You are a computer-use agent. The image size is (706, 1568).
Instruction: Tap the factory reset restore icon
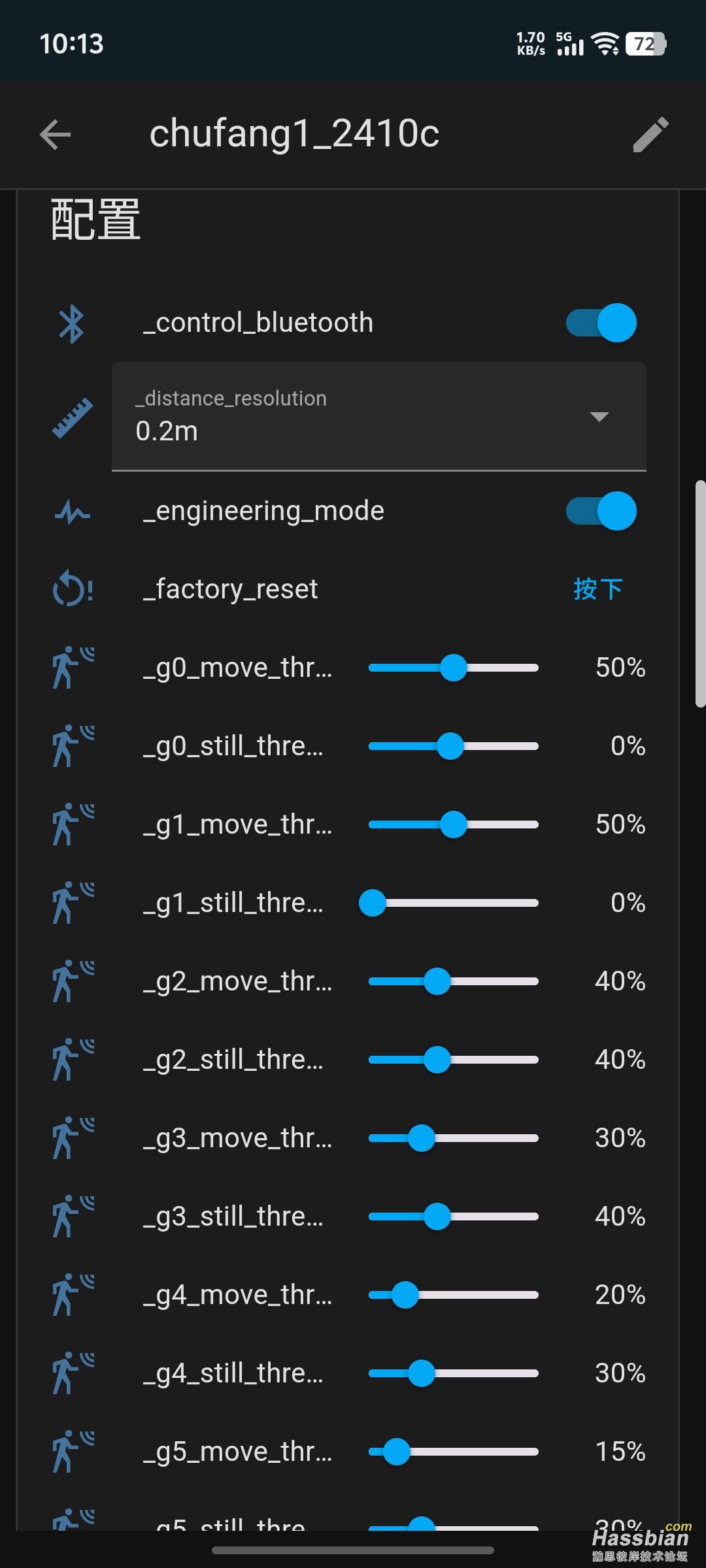pyautogui.click(x=72, y=589)
